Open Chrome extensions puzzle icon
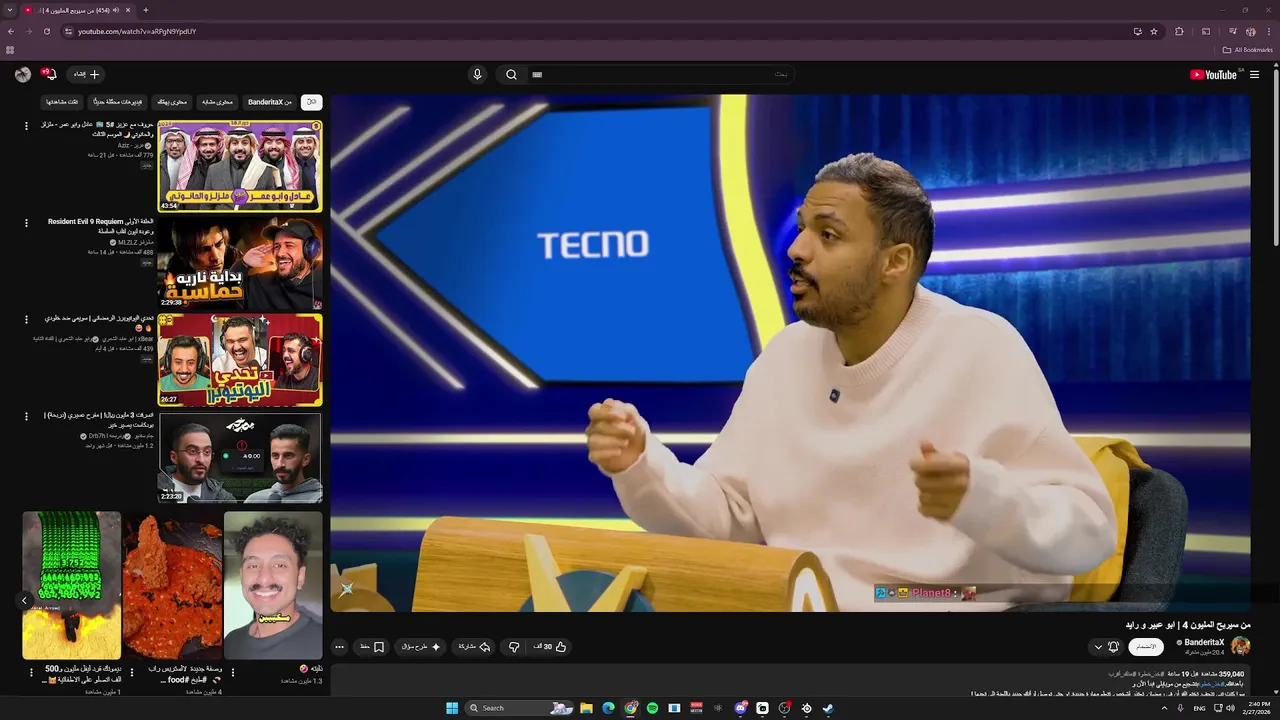The width and height of the screenshot is (1280, 720). tap(1179, 31)
